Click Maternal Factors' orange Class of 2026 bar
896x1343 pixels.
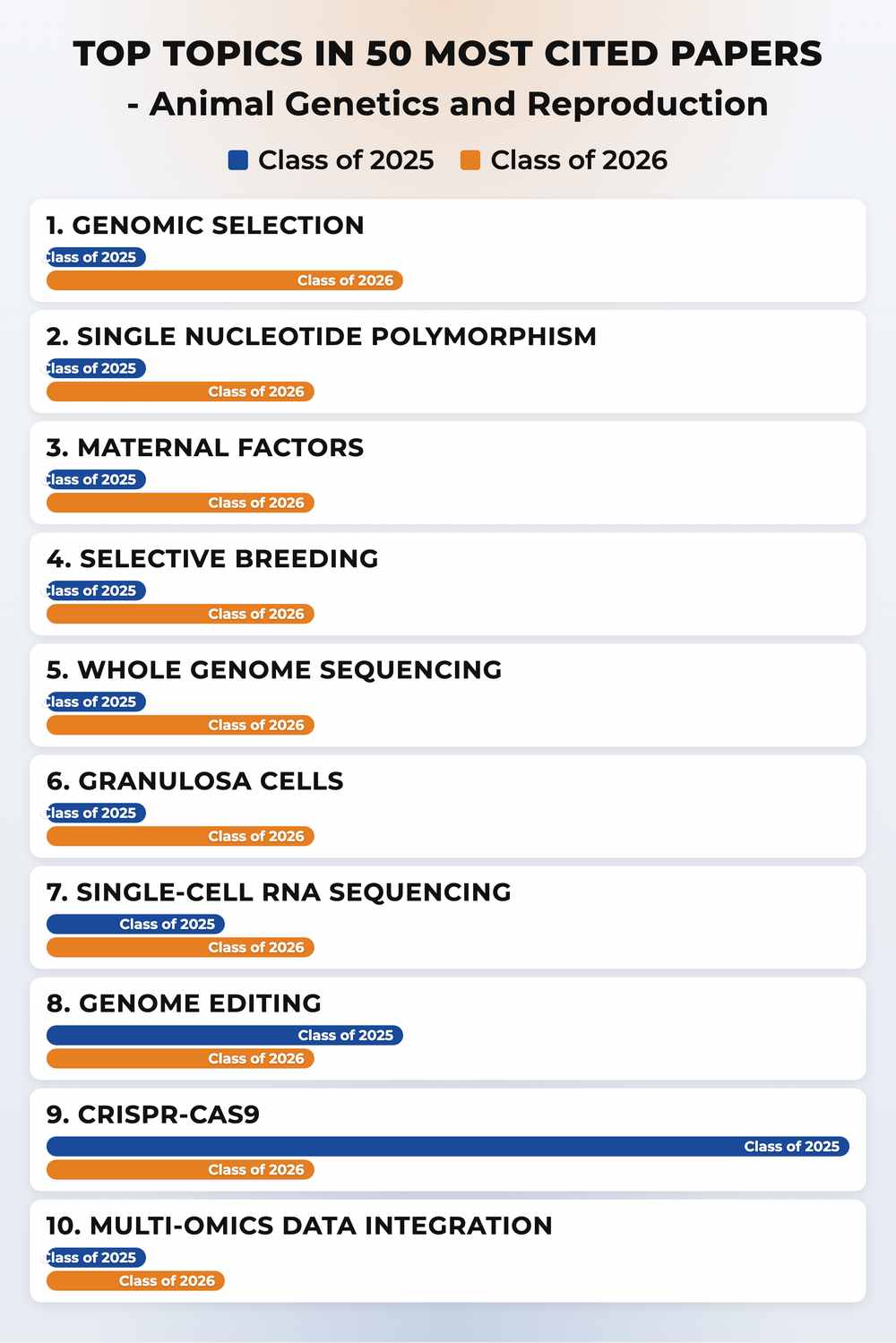point(180,503)
